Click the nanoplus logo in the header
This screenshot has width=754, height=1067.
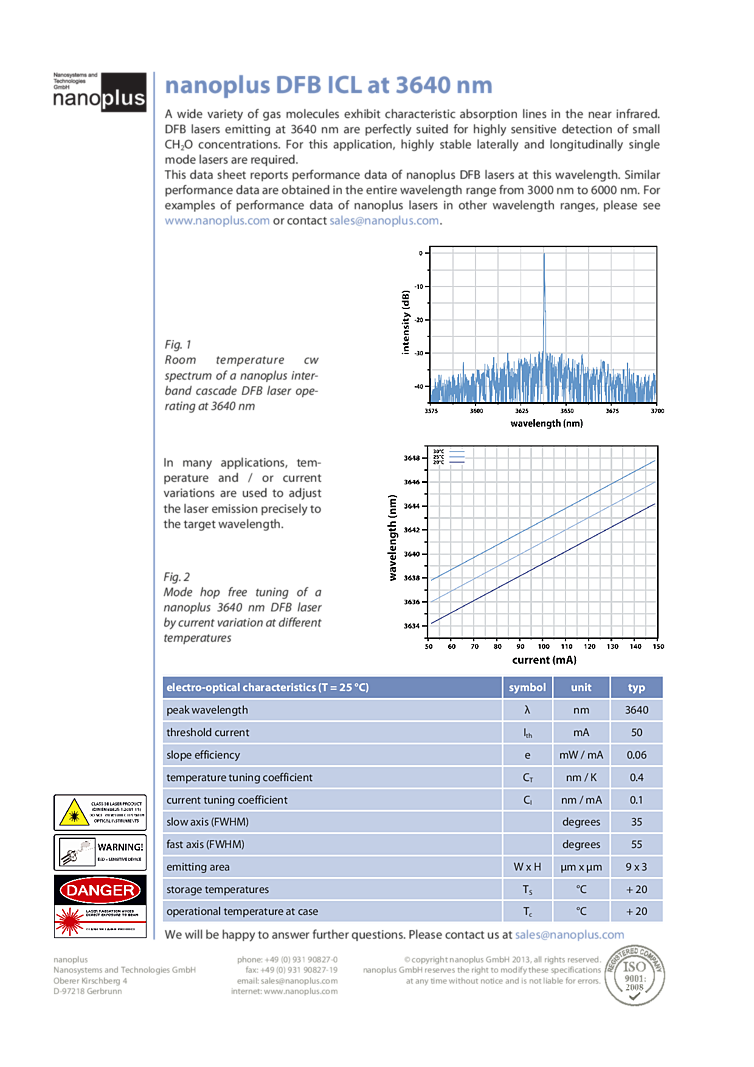(99, 92)
